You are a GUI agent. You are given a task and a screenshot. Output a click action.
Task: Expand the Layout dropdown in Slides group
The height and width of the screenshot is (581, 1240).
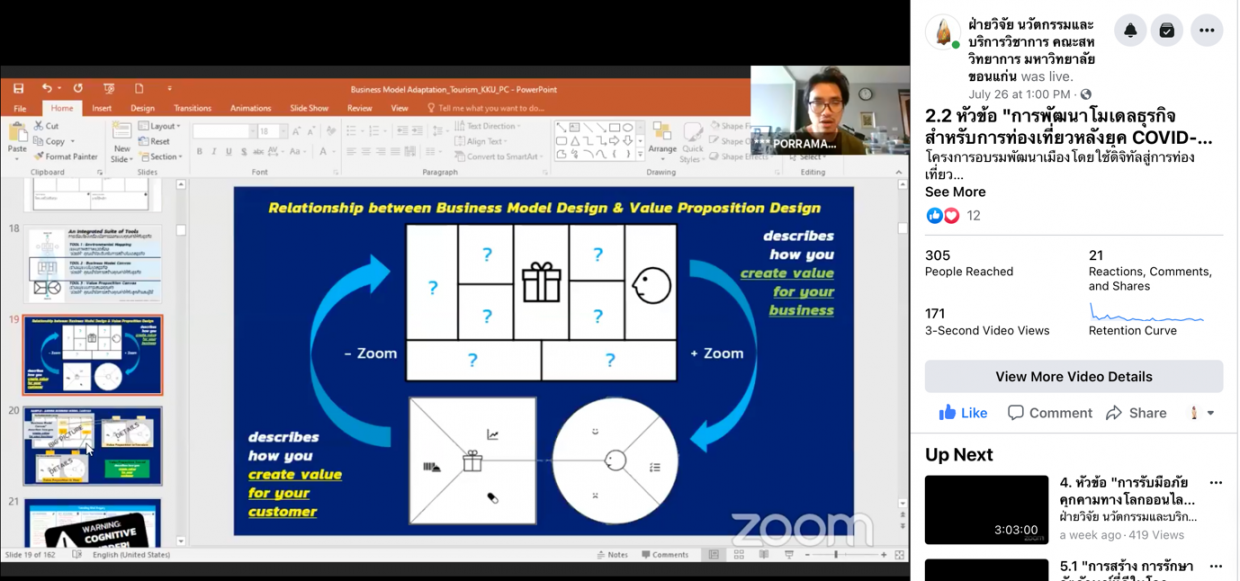(160, 126)
